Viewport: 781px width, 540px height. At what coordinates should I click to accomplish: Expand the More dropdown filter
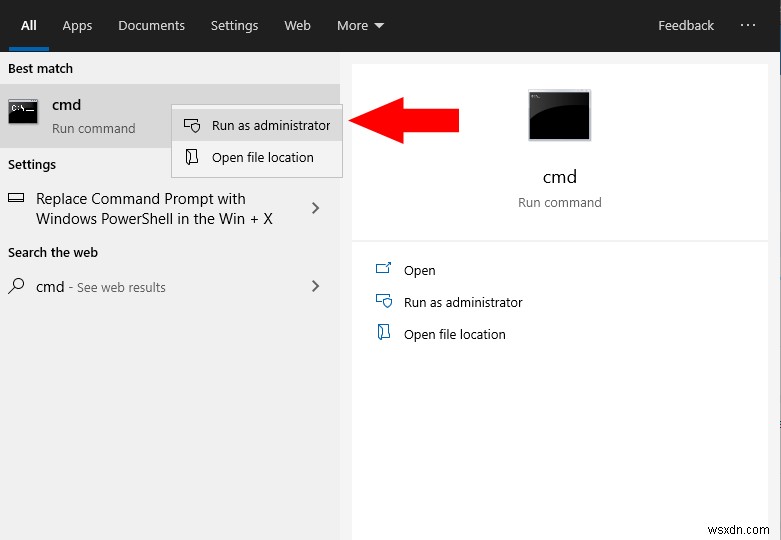pos(360,26)
